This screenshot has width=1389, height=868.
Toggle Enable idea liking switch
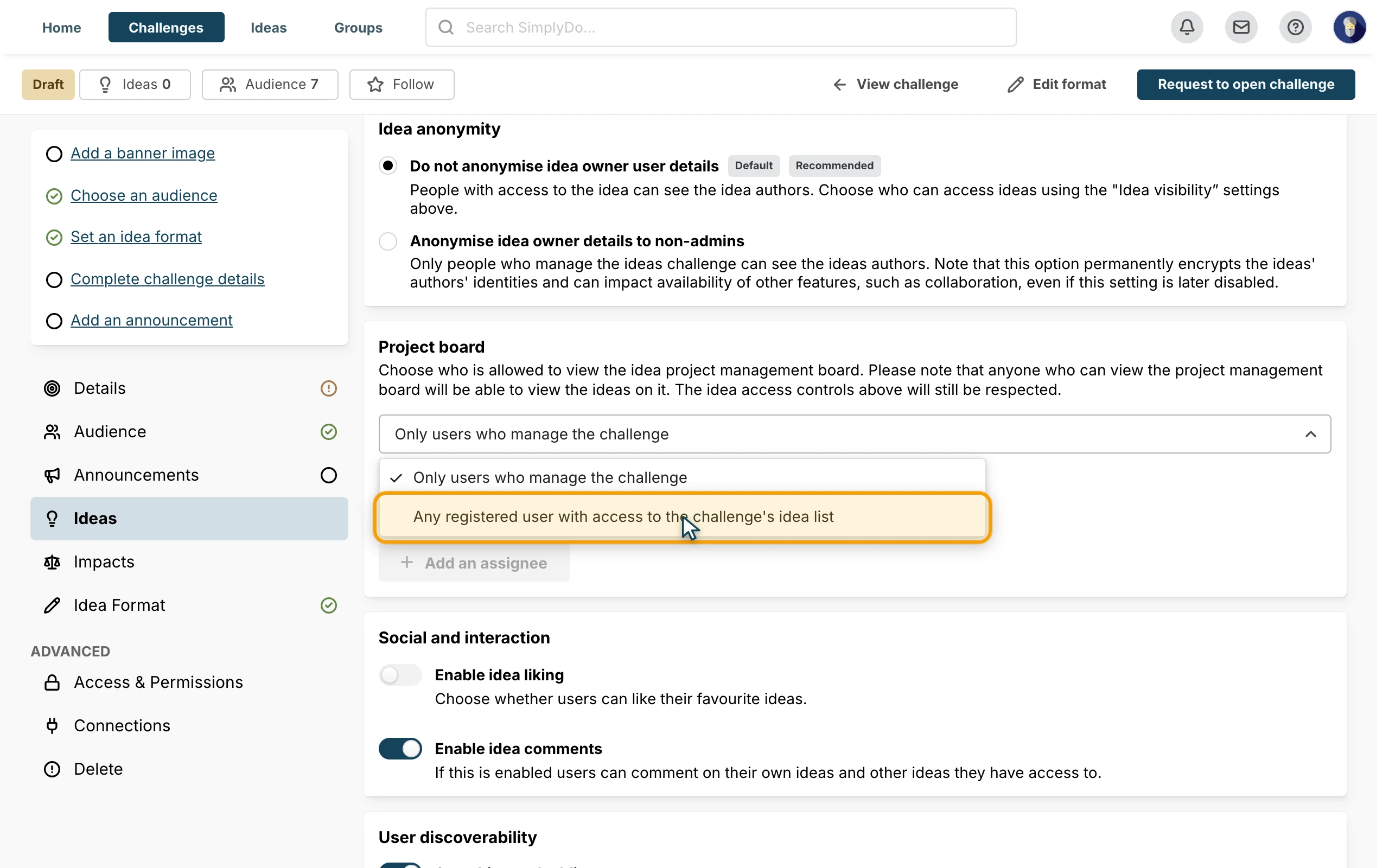pos(400,674)
